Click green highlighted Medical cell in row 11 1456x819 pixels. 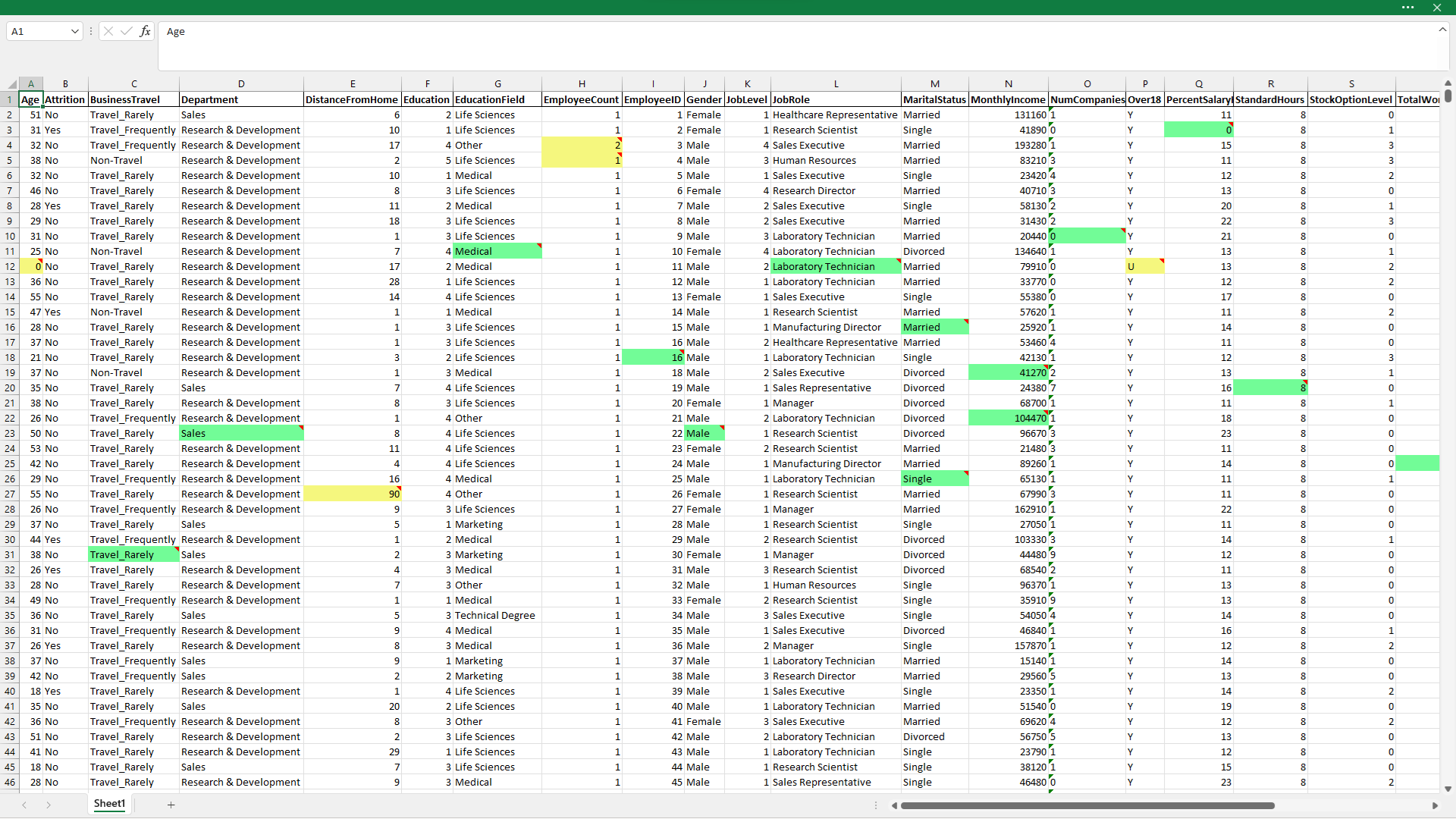pyautogui.click(x=497, y=251)
